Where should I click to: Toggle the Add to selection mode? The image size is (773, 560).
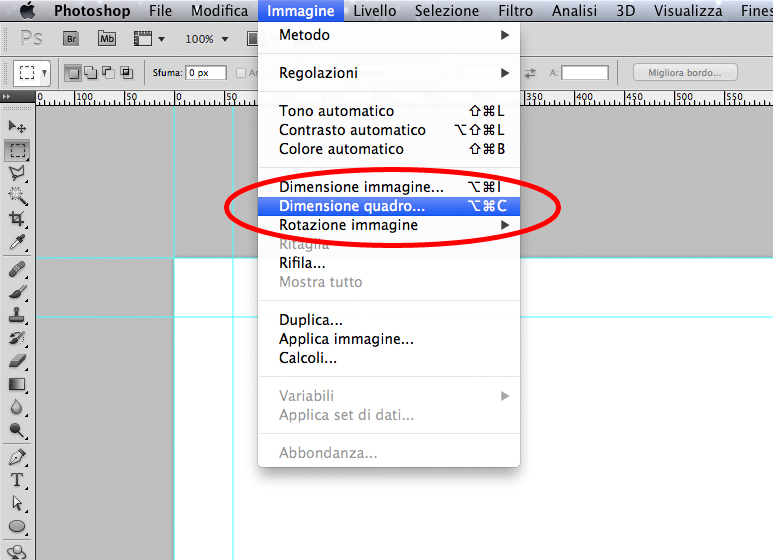(x=91, y=73)
